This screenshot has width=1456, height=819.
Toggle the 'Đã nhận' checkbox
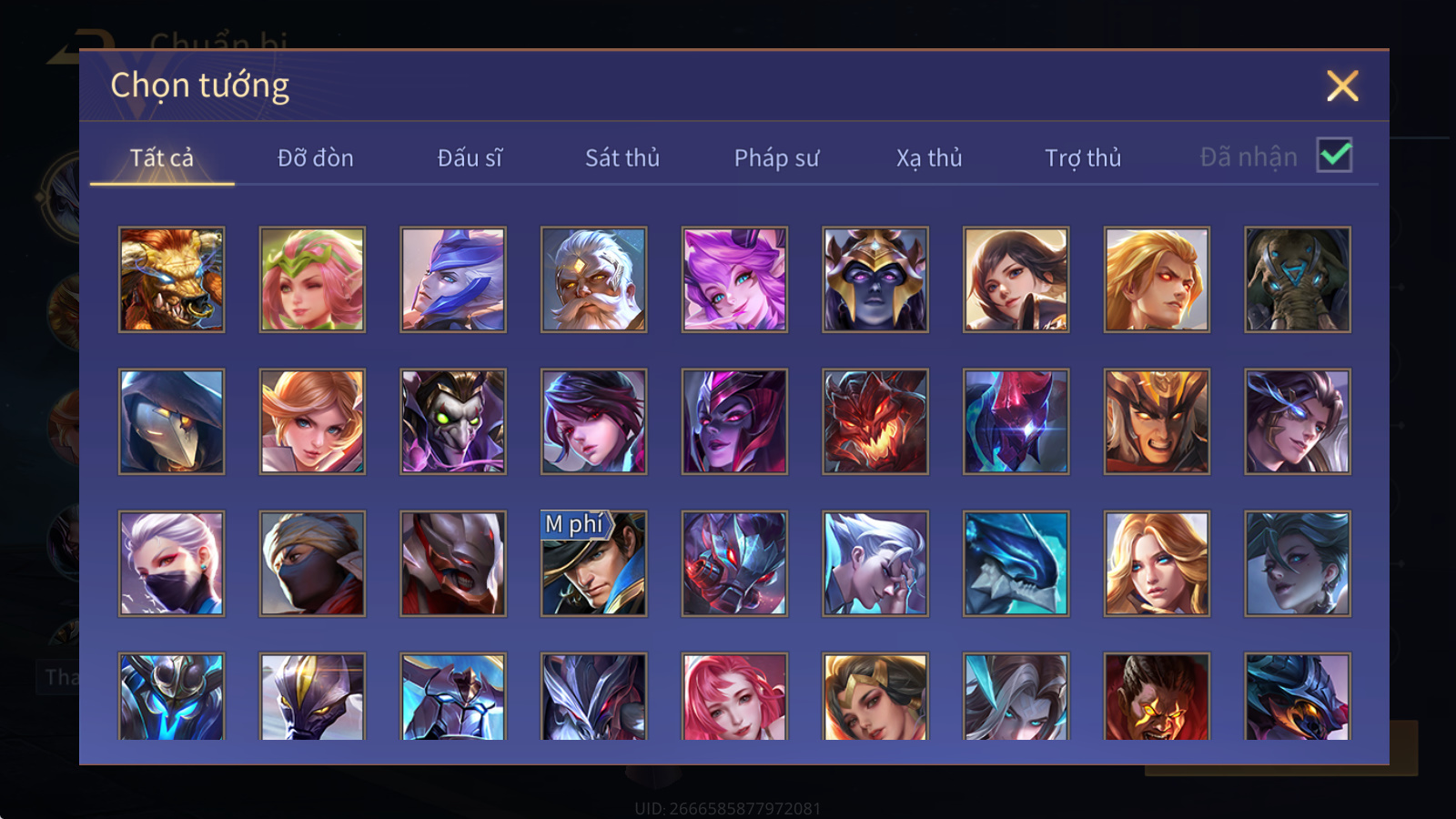point(1334,155)
